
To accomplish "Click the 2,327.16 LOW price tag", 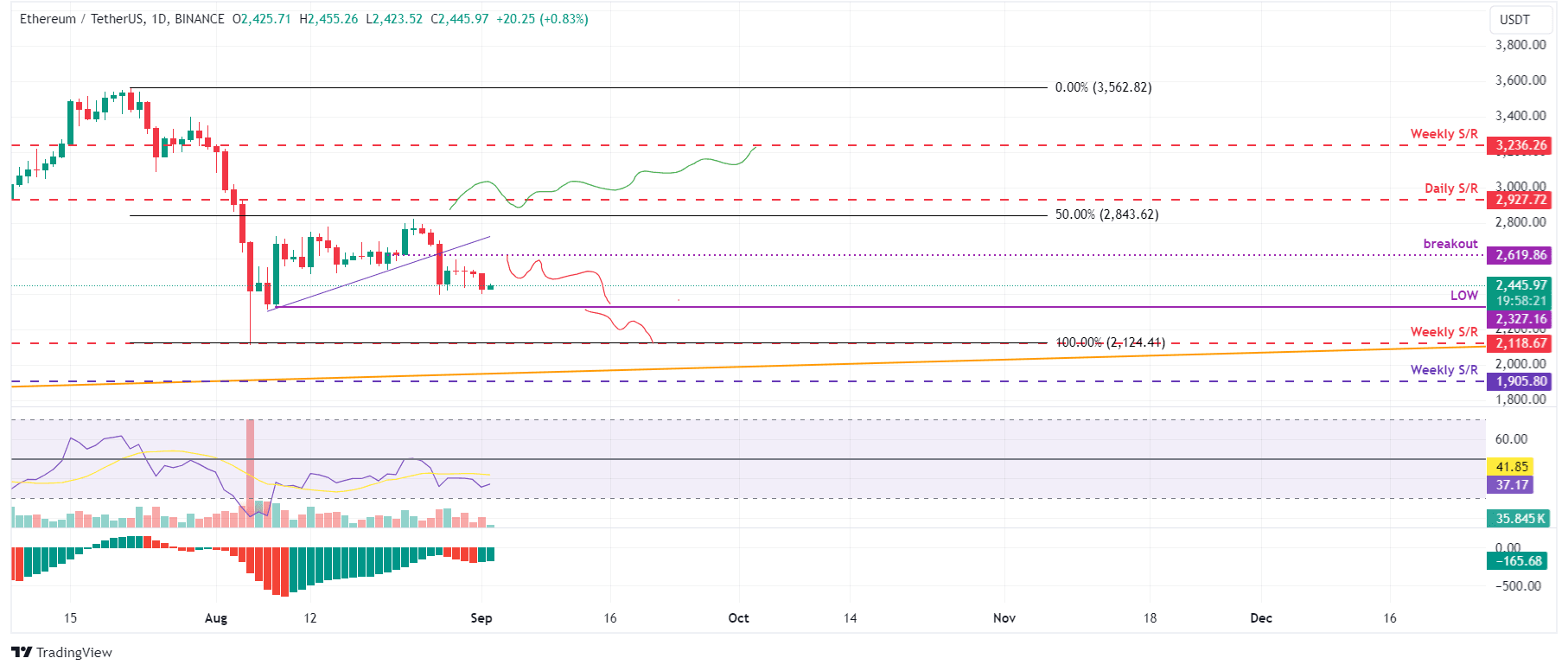I will [x=1519, y=319].
